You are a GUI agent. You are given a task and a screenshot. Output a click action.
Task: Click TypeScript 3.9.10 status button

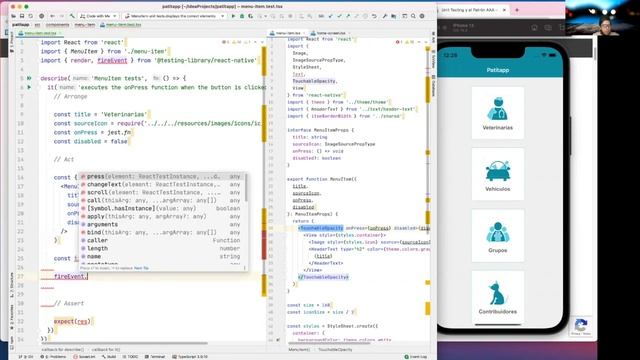click(x=191, y=357)
